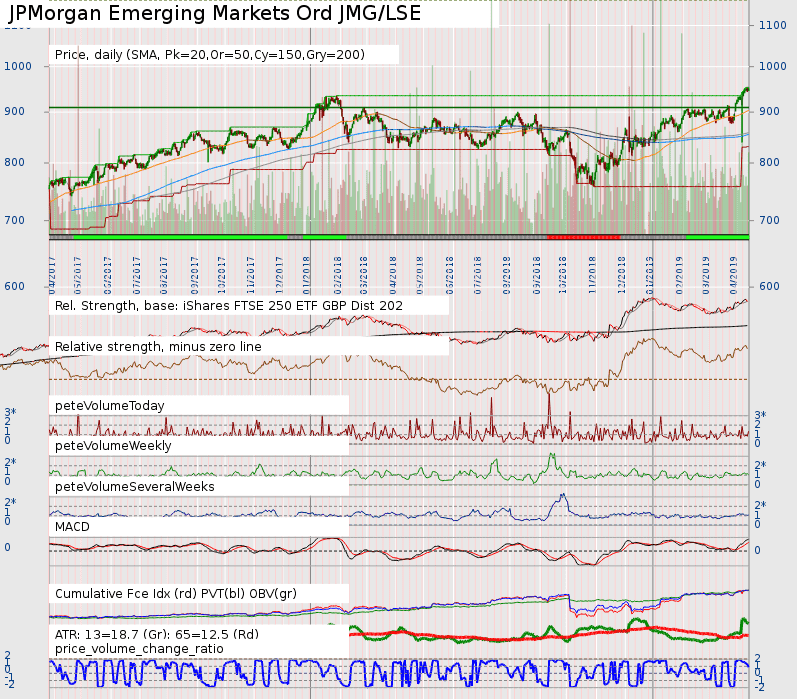Select the peteVolumeSeveralWeeks panel label

click(135, 487)
